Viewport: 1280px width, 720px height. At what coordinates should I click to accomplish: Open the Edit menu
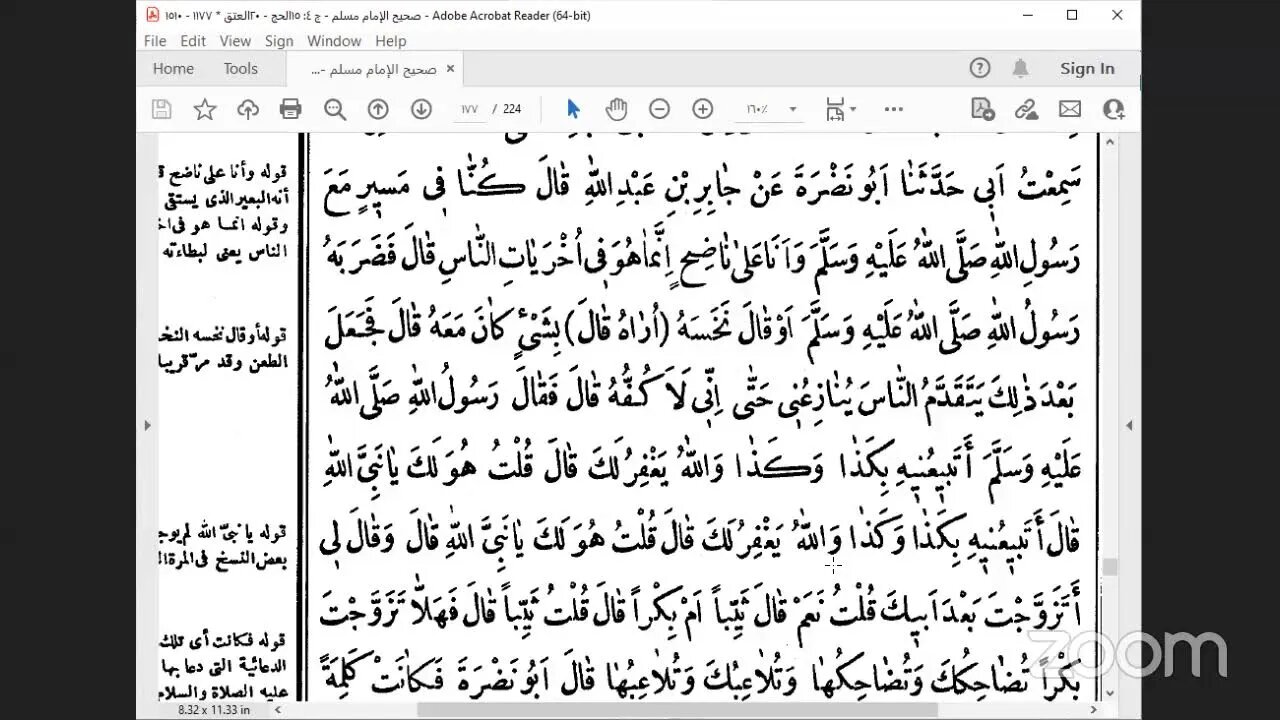tap(193, 41)
